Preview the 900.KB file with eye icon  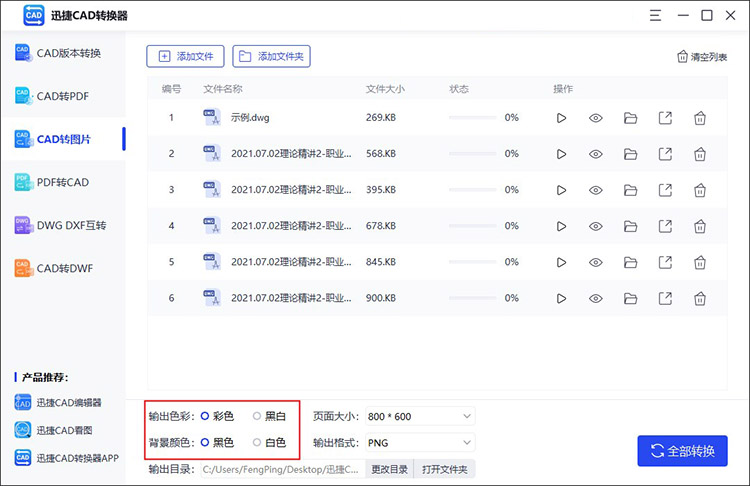click(596, 298)
